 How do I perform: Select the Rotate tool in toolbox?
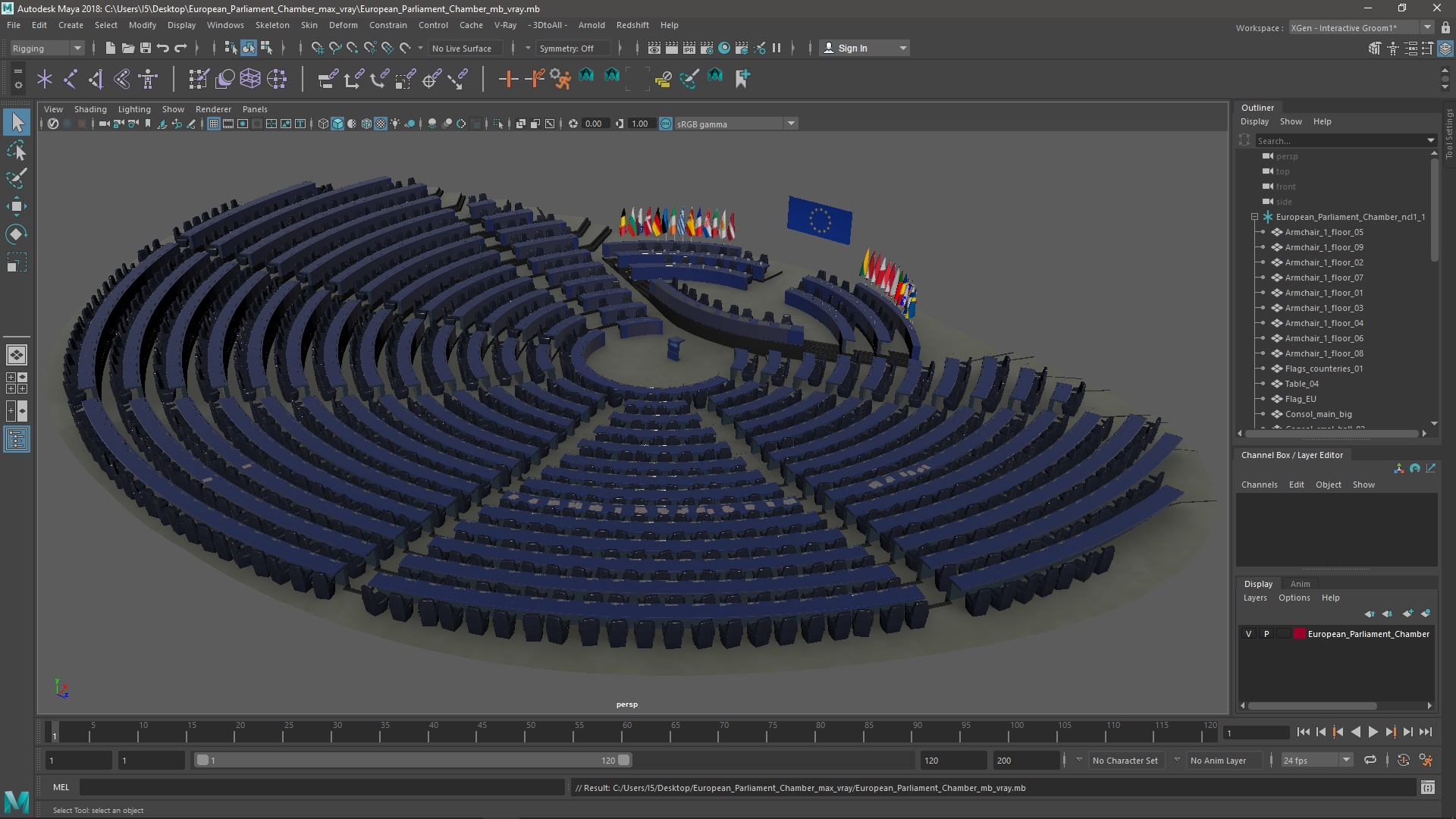(x=16, y=234)
